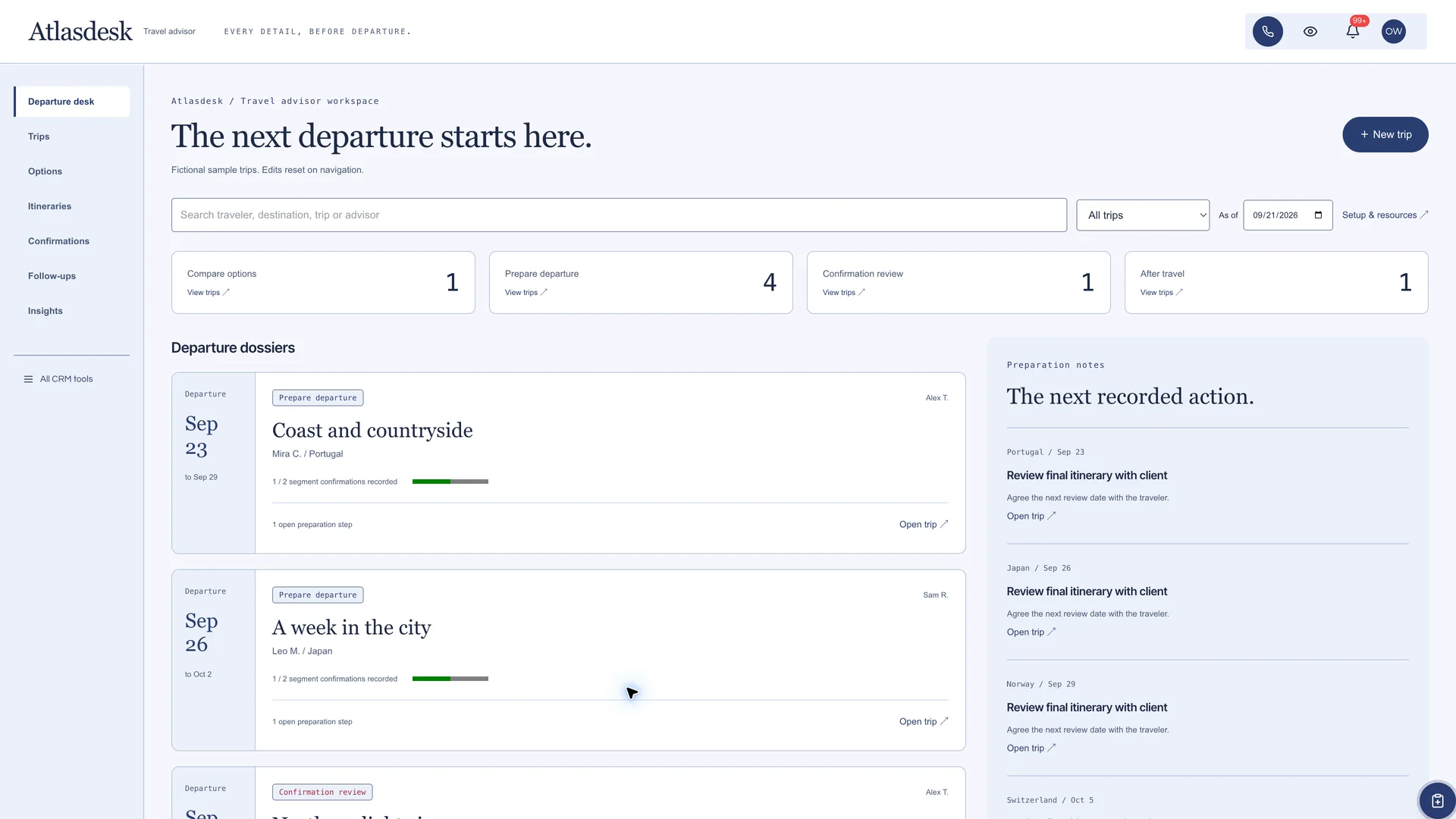Click Open trip arrow under Portugal / Sep 23 note

1052,516
